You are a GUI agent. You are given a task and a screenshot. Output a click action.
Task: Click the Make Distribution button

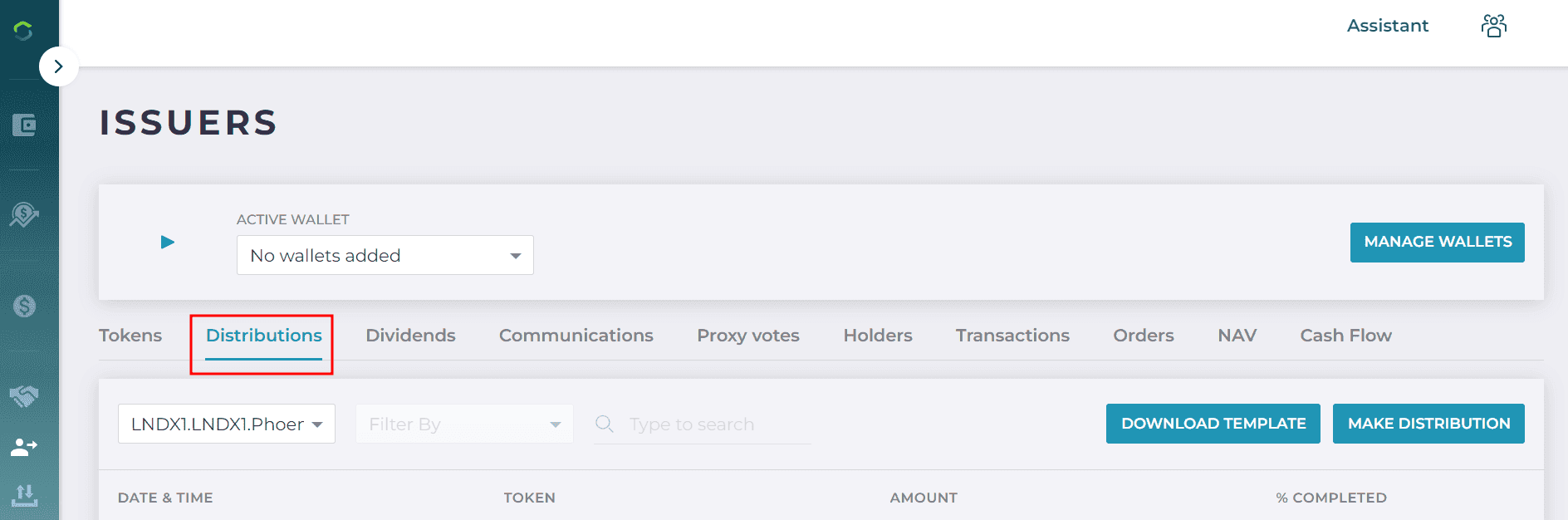(x=1428, y=424)
